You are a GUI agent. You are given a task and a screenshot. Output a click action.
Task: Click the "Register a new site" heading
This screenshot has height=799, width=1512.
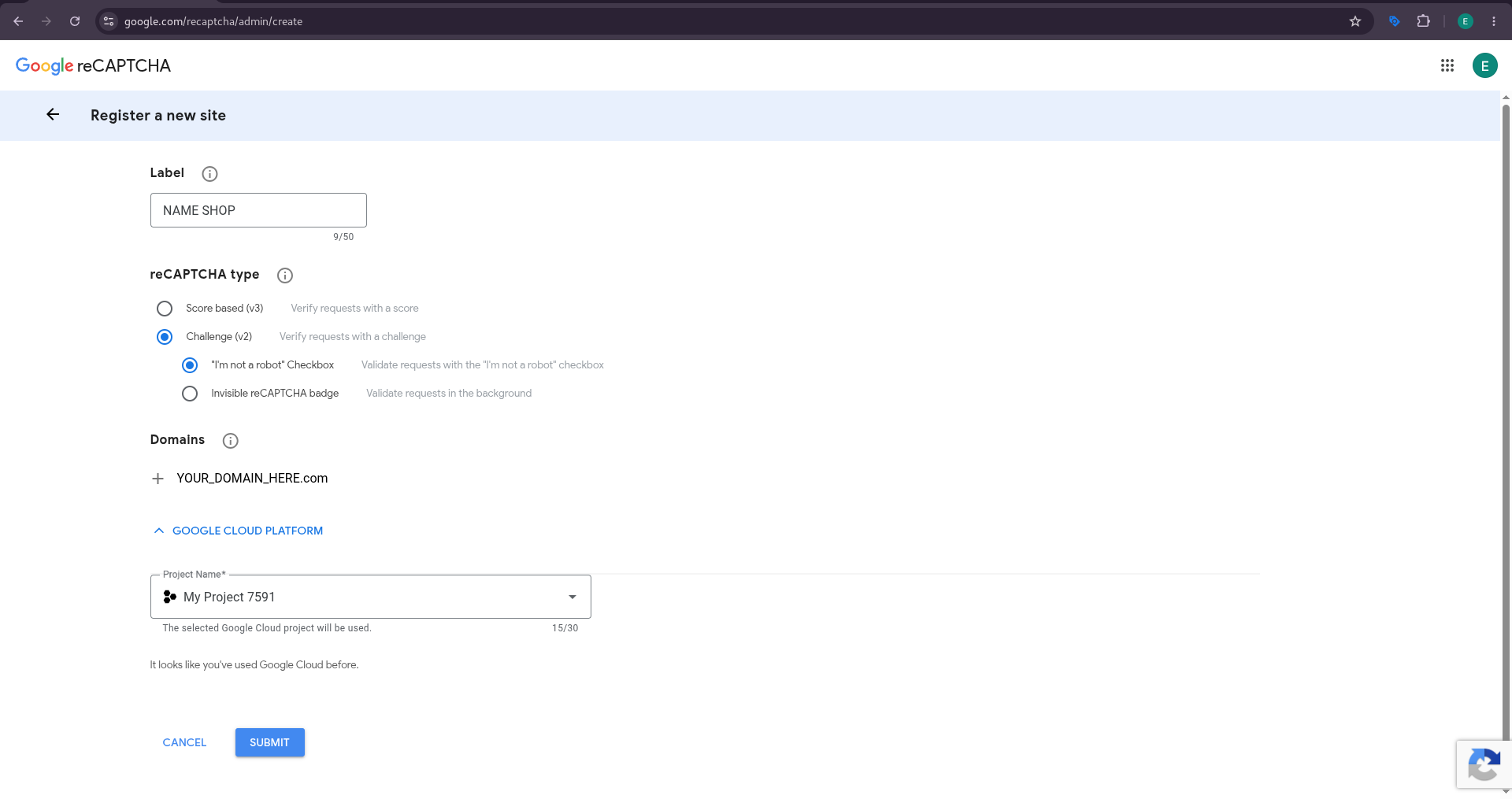coord(158,115)
